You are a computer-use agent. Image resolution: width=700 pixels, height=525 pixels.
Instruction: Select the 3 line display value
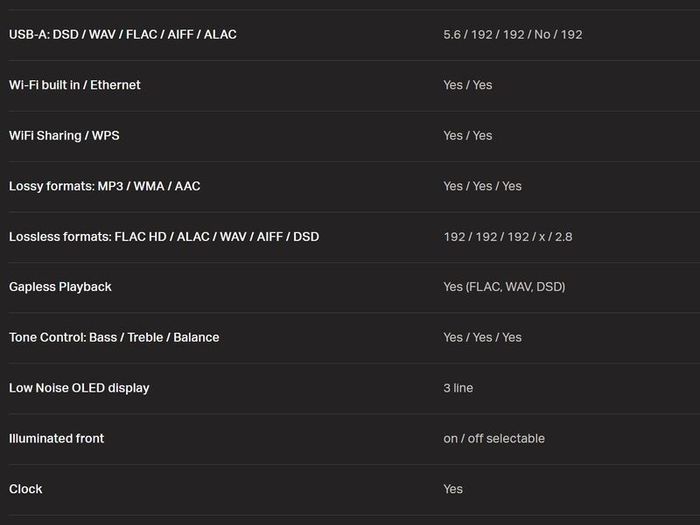coord(458,388)
